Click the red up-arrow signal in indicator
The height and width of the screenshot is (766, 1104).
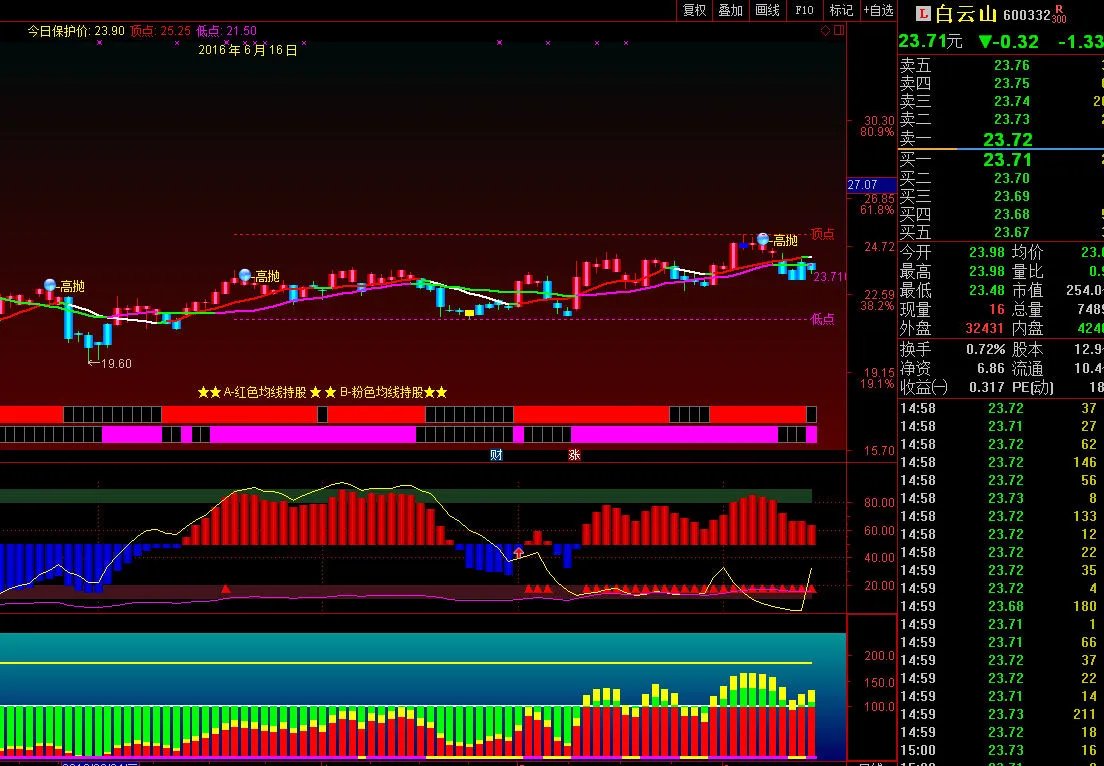pyautogui.click(x=518, y=552)
